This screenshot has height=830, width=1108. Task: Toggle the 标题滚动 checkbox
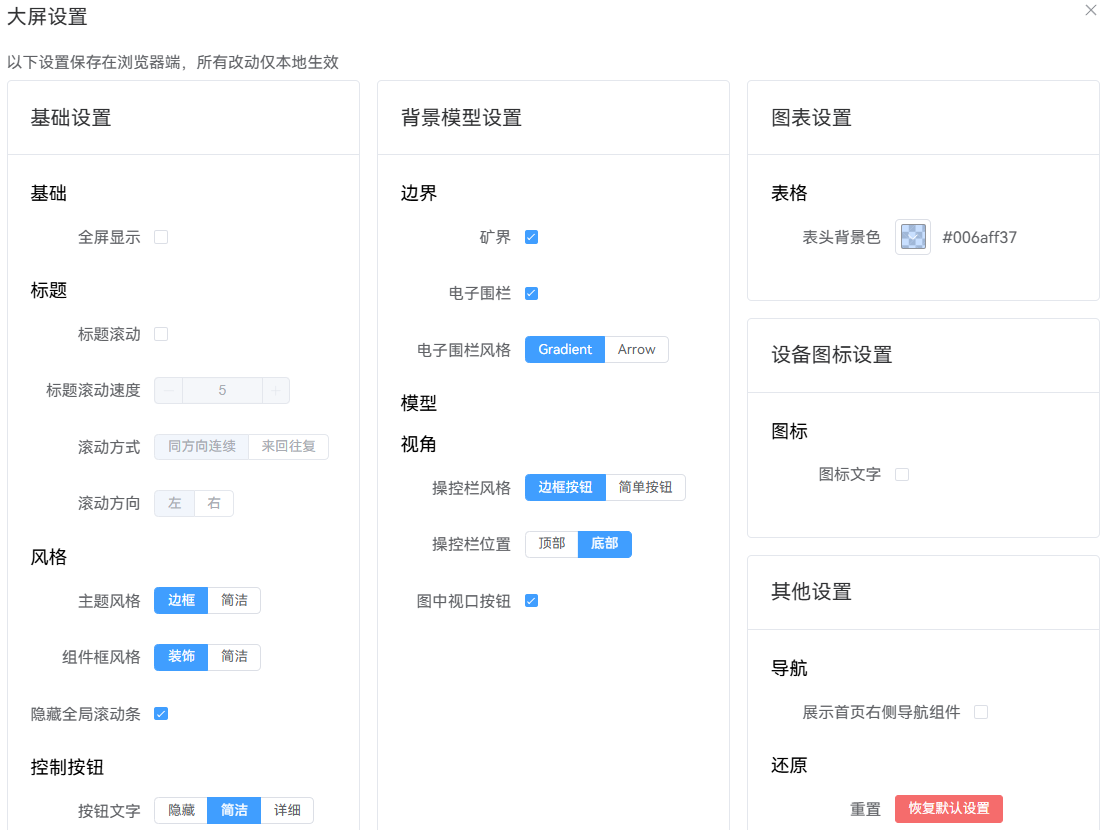(x=161, y=334)
